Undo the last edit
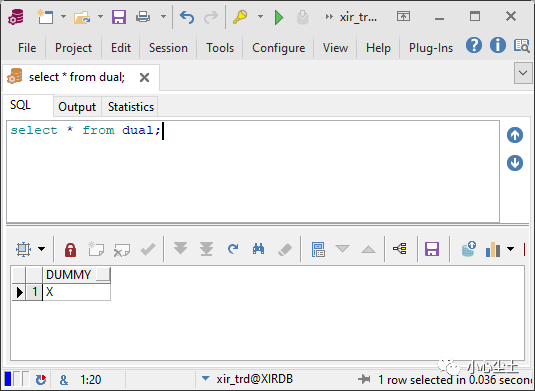This screenshot has width=535, height=391. tap(187, 17)
